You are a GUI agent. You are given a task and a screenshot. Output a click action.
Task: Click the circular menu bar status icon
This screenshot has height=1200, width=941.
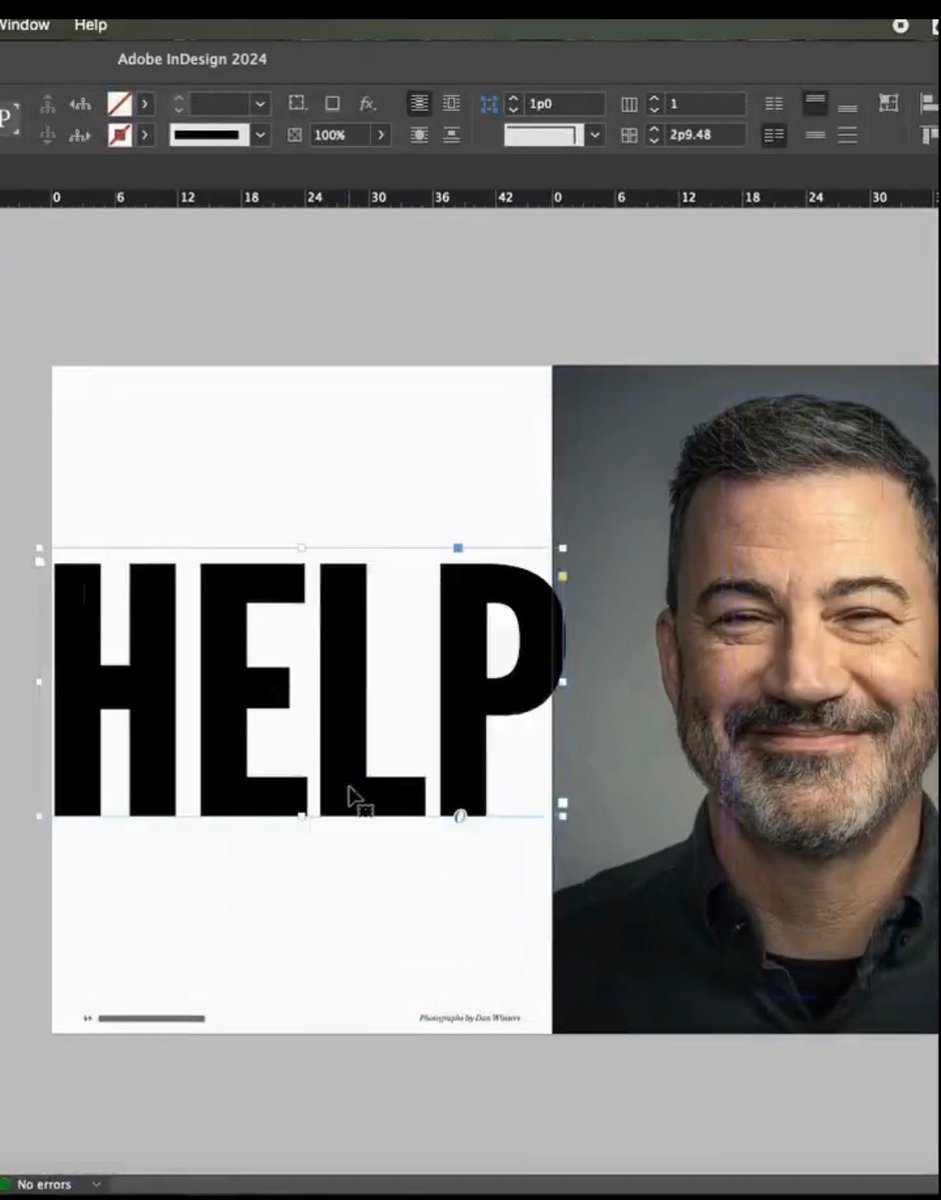point(901,25)
